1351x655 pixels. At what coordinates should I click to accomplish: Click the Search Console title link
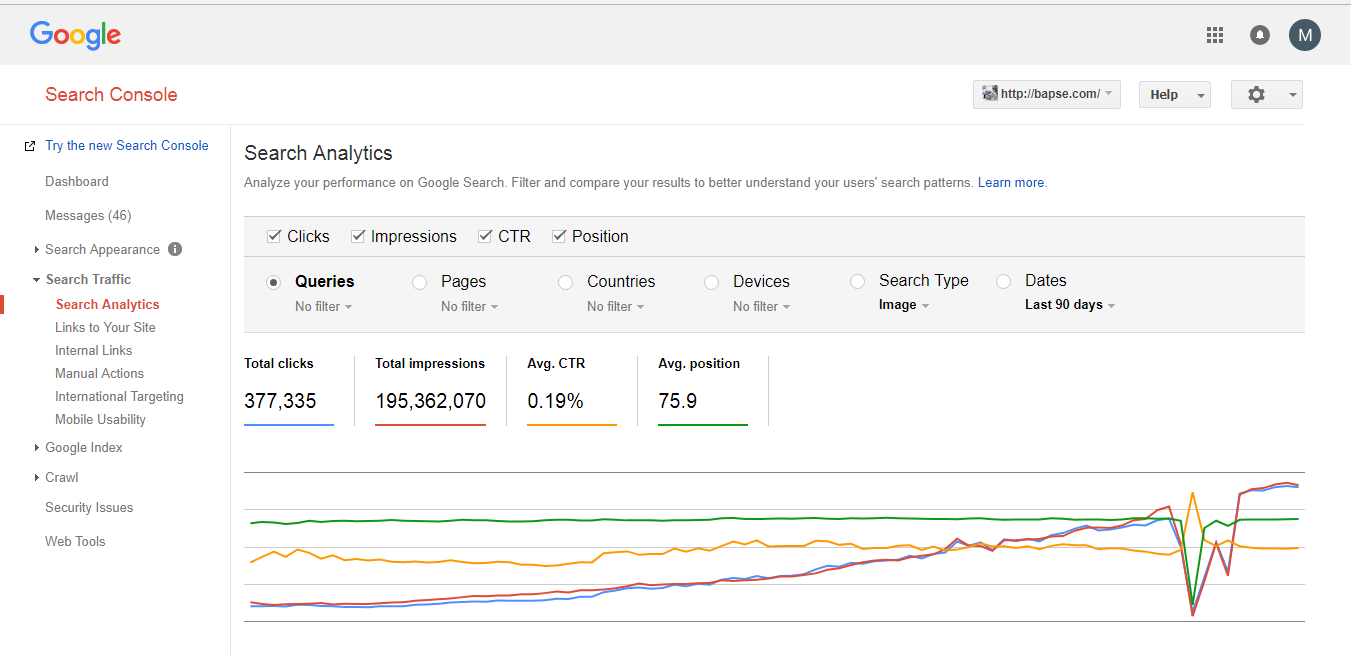click(x=111, y=95)
